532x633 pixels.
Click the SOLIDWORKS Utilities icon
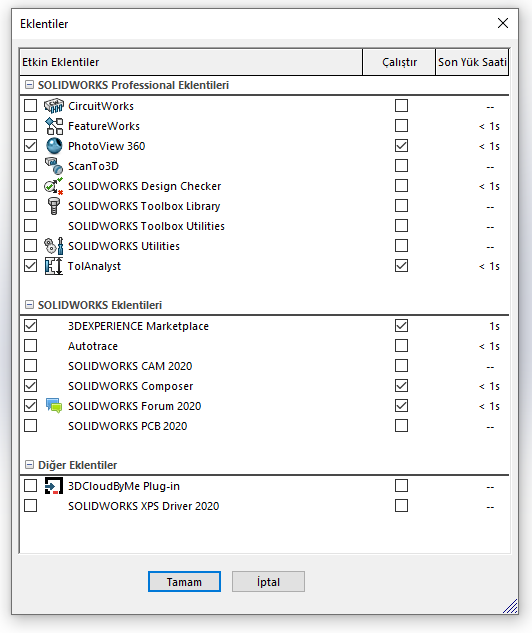[x=54, y=246]
